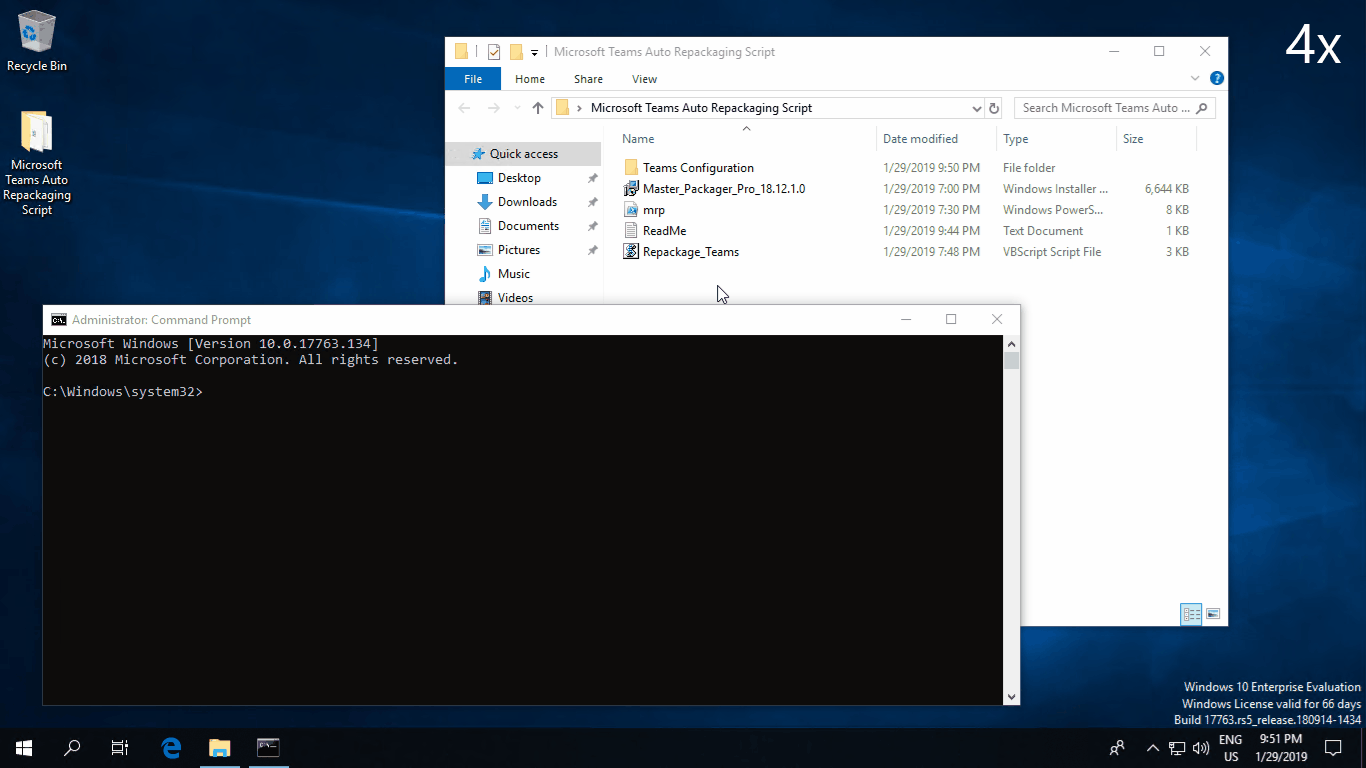Refresh the Explorer folder view
1366x768 pixels.
(994, 108)
